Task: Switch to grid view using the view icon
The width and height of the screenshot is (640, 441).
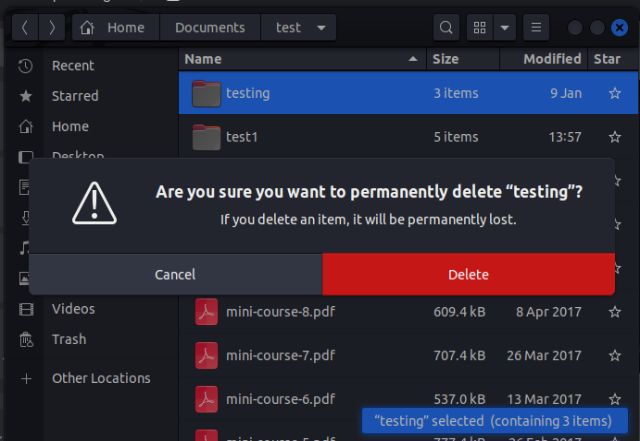Action: tap(479, 28)
